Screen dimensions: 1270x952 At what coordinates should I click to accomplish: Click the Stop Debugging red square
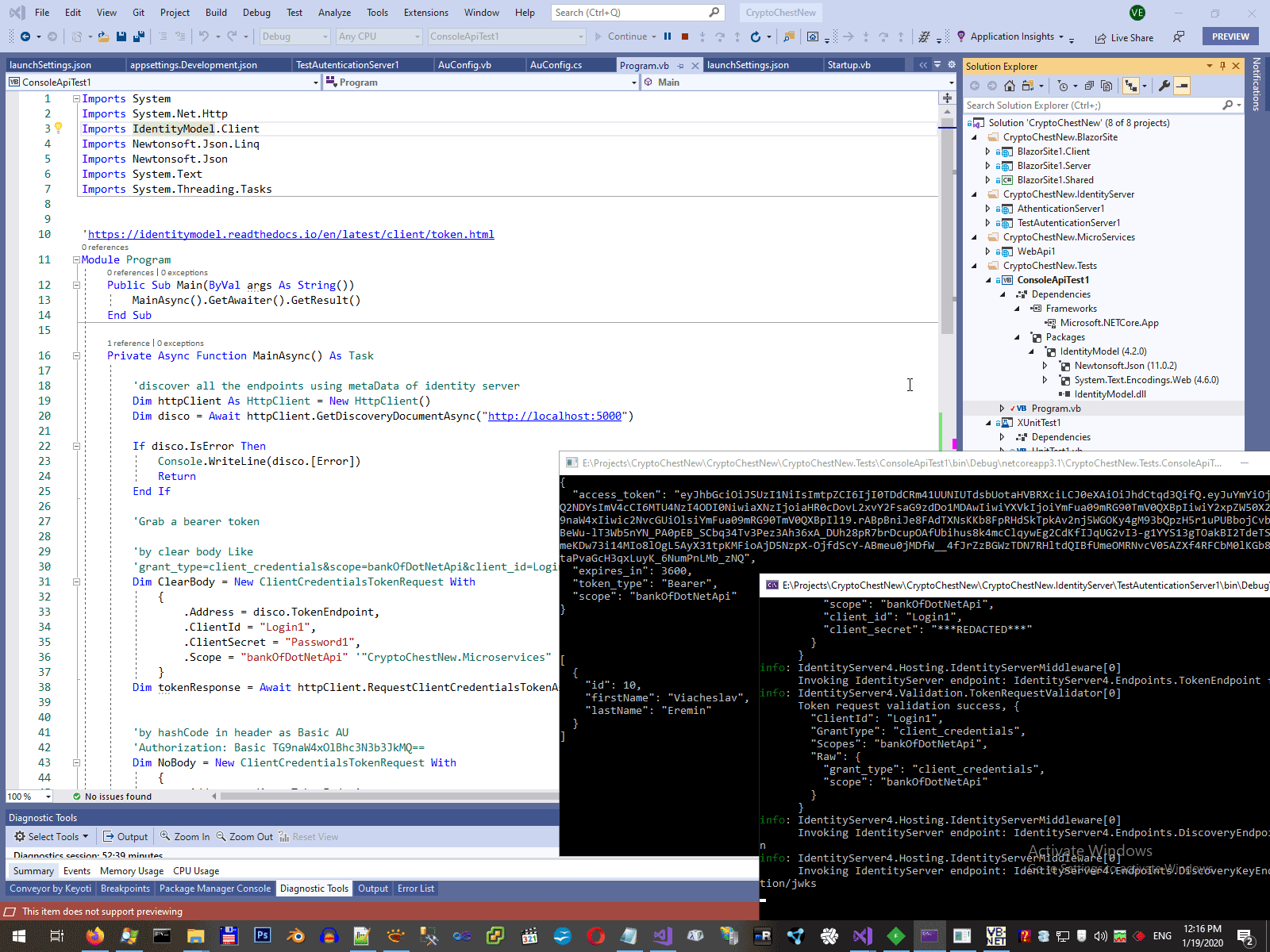(x=684, y=36)
